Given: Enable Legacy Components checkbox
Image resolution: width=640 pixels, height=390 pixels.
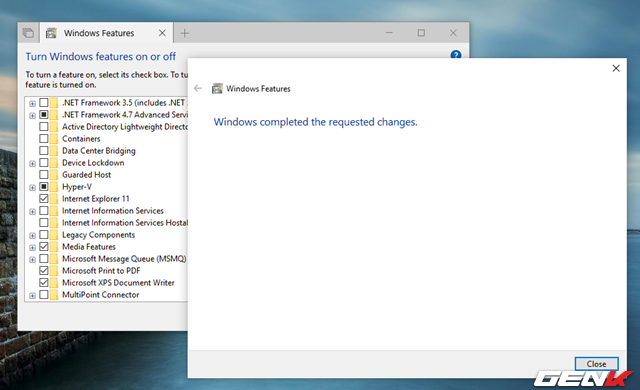Looking at the screenshot, I should [44, 235].
